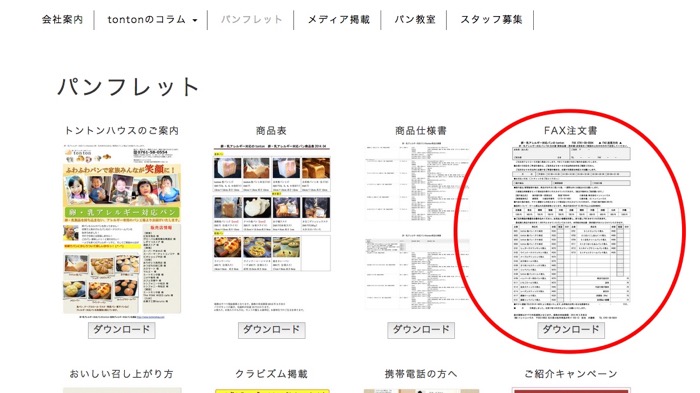
Task: Go to メディア掲載 page
Action: tap(339, 20)
